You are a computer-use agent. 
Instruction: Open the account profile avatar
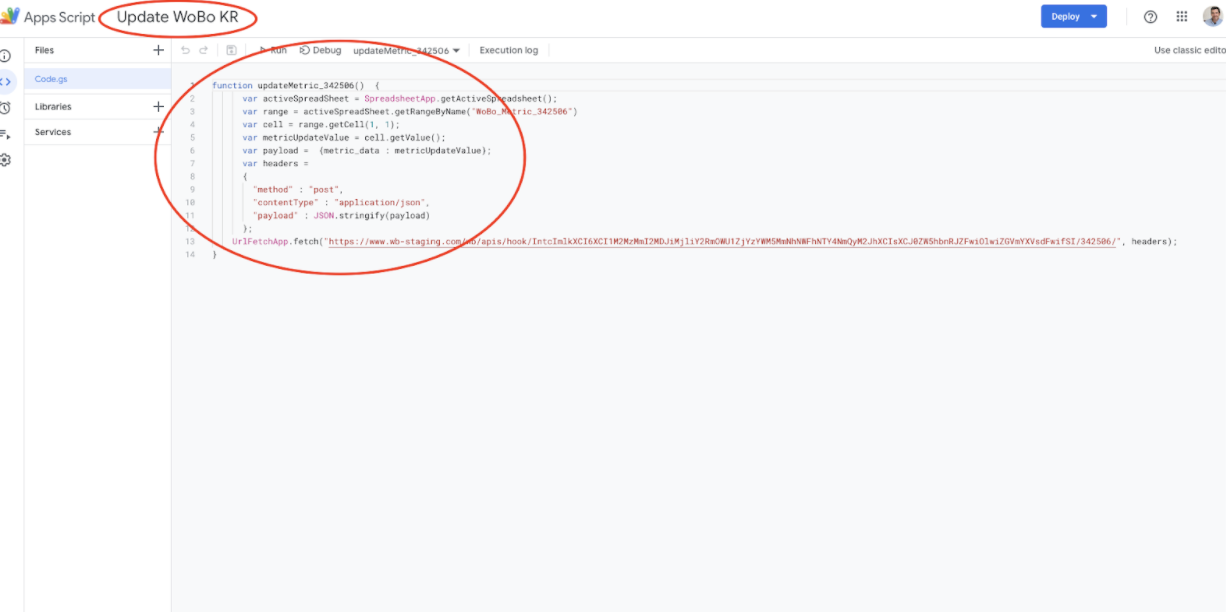tap(1212, 17)
